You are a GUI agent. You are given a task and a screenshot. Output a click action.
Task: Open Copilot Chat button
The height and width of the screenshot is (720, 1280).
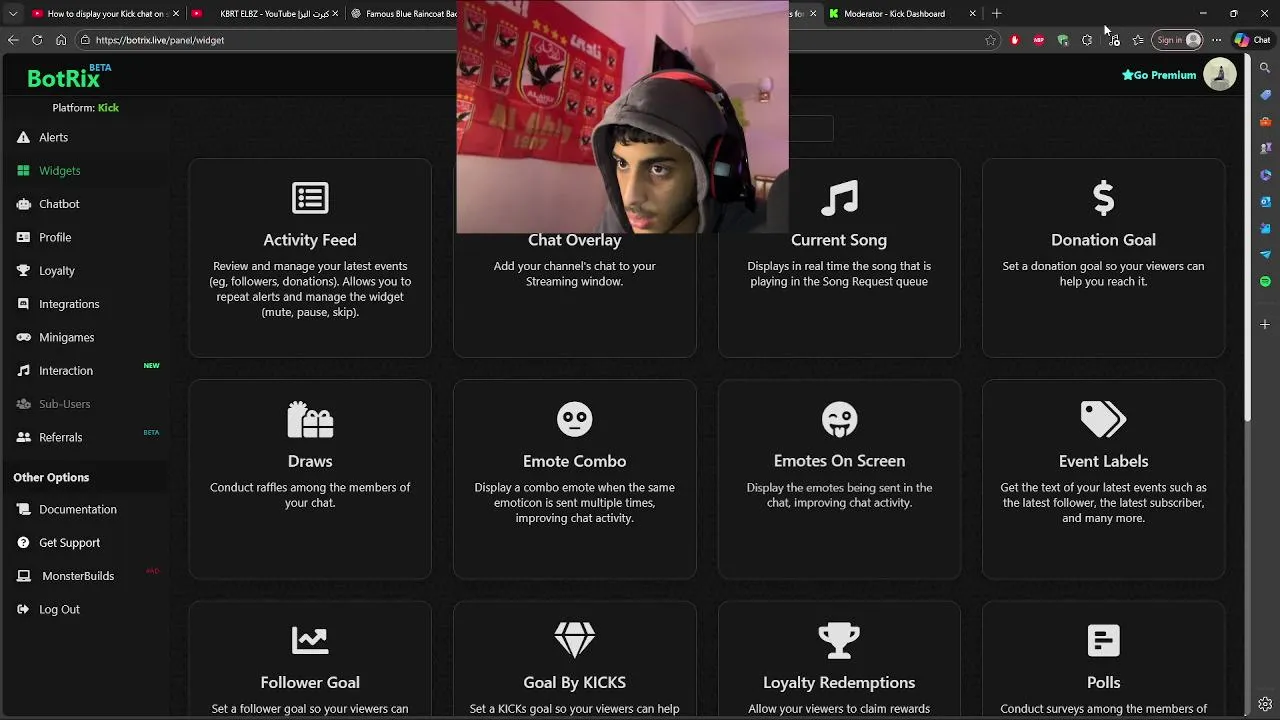(1252, 40)
